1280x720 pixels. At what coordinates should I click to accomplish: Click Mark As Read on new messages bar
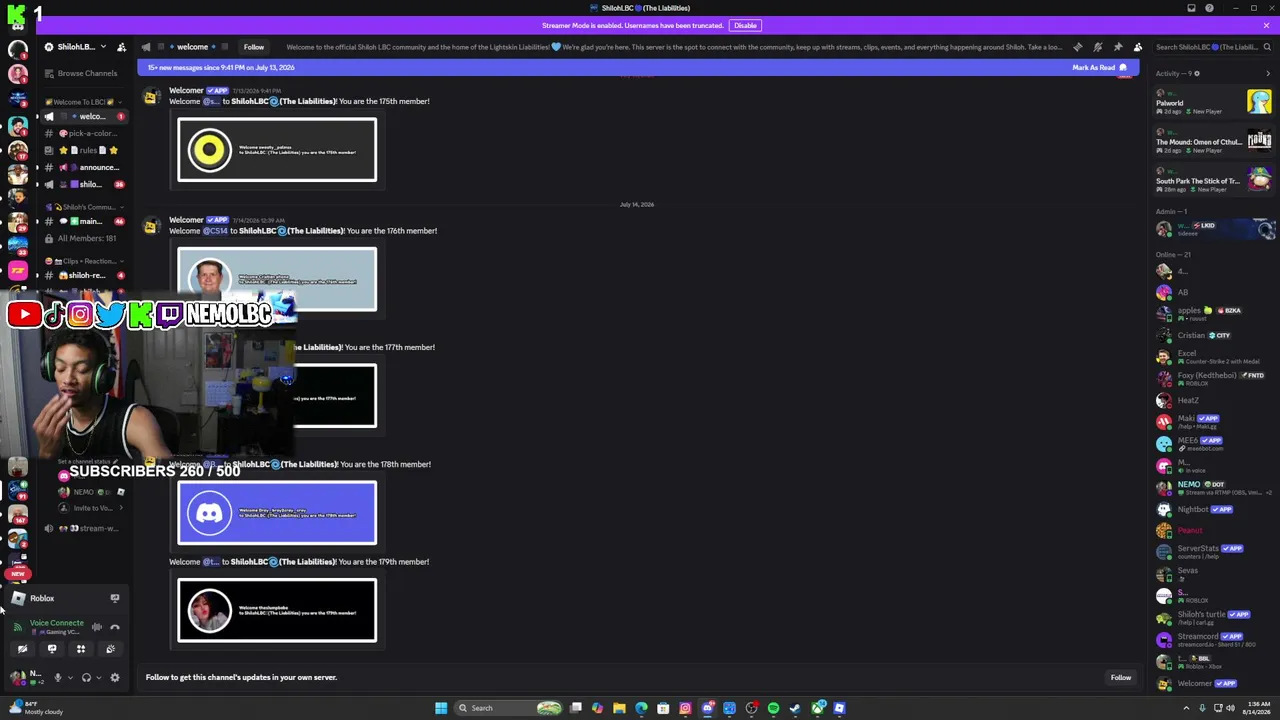tap(1099, 68)
